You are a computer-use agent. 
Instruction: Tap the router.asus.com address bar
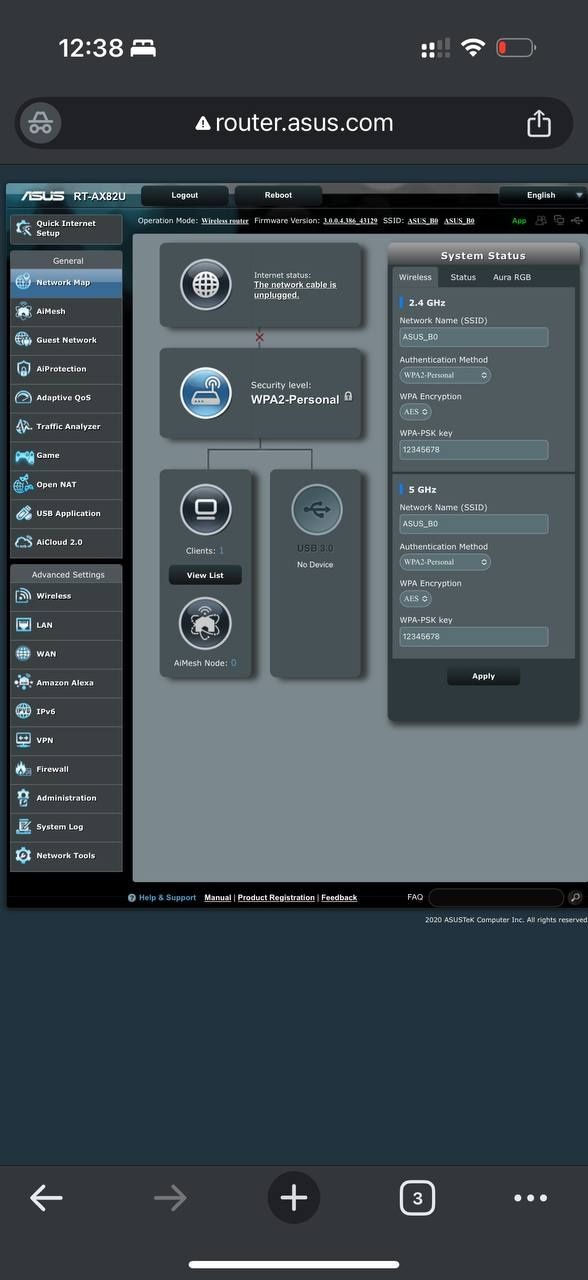pos(294,123)
